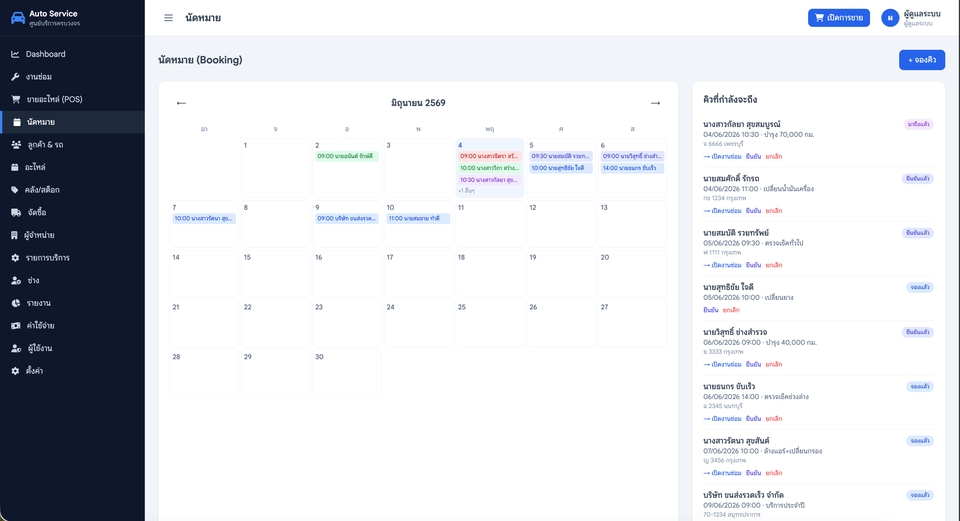Click the 14:00 event on June 6

point(632,168)
